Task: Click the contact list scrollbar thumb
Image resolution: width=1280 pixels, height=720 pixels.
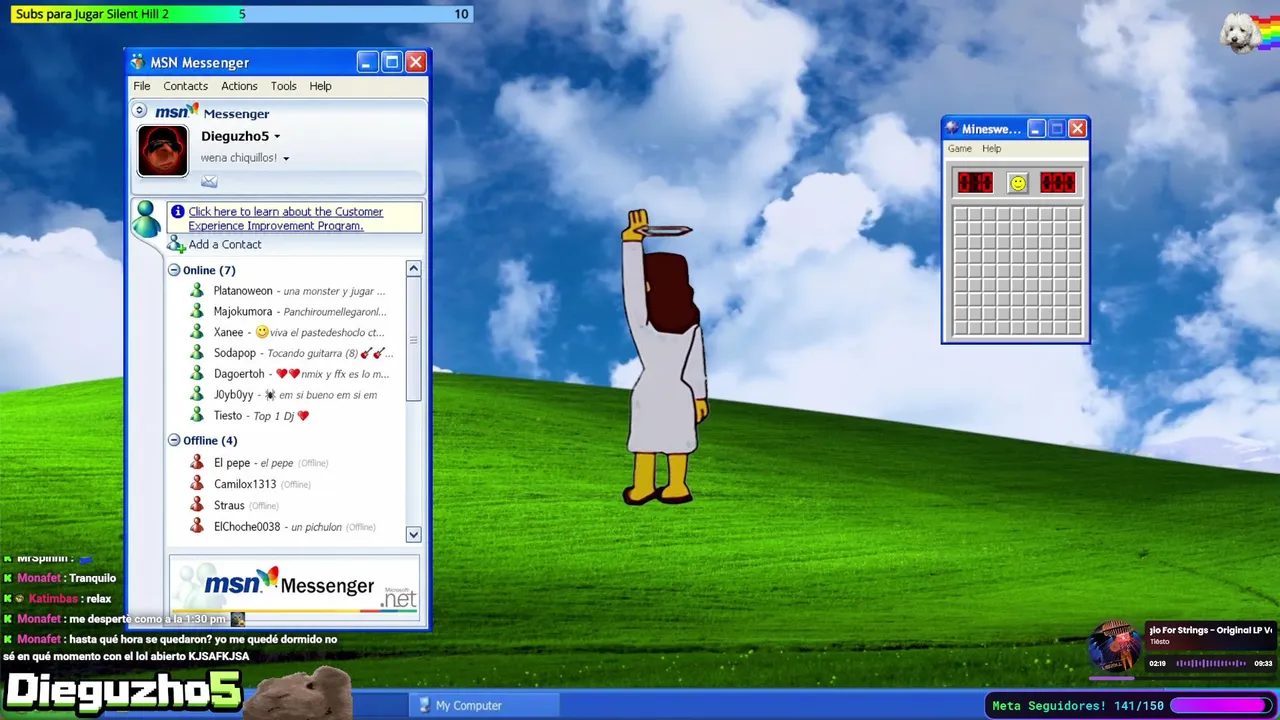Action: tap(413, 339)
